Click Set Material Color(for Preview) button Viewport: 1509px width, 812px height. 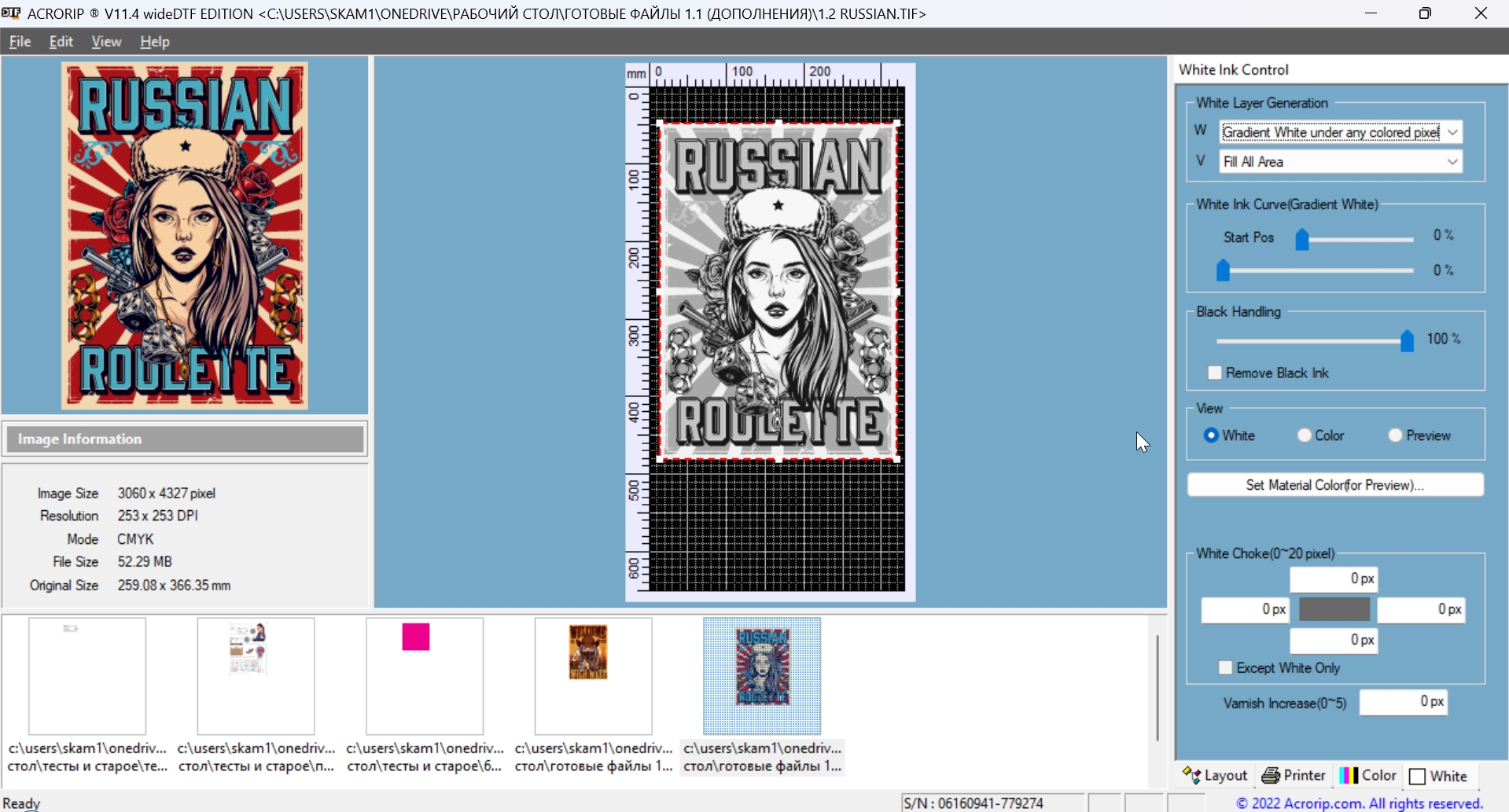tap(1334, 485)
